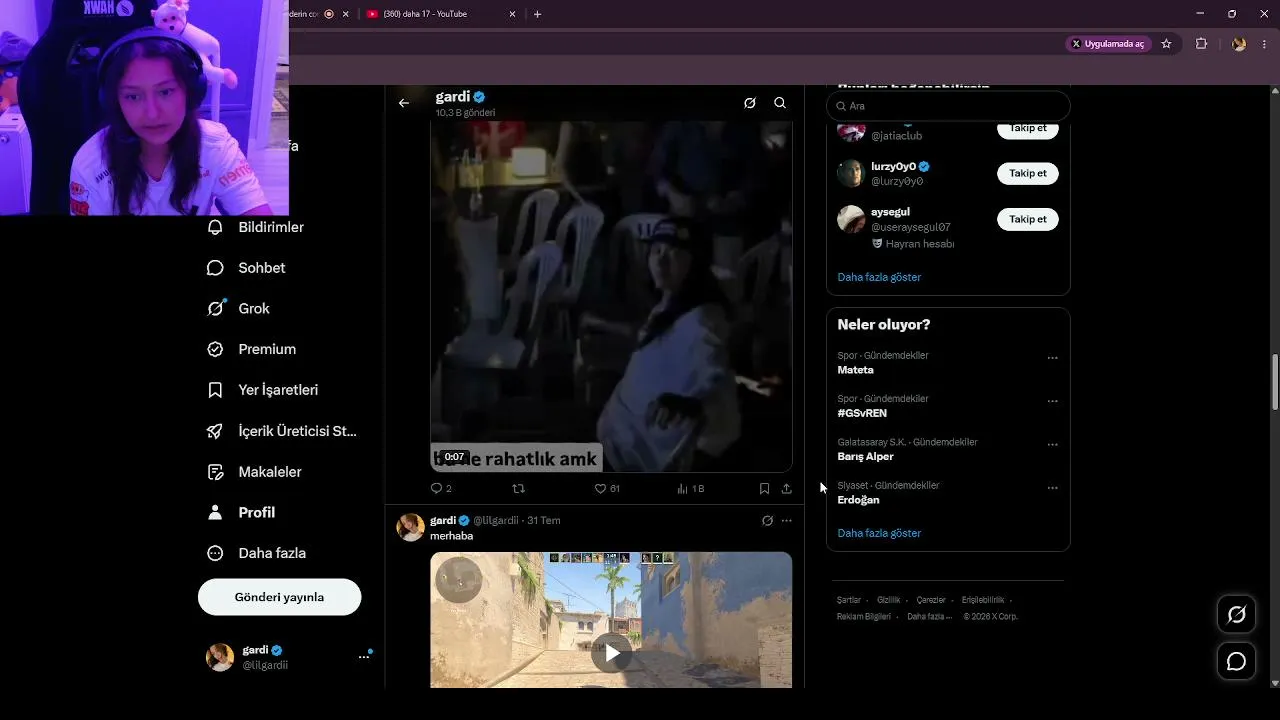The width and height of the screenshot is (1280, 720).
Task: Open more options for the #GSvREN trend
Action: (1052, 401)
